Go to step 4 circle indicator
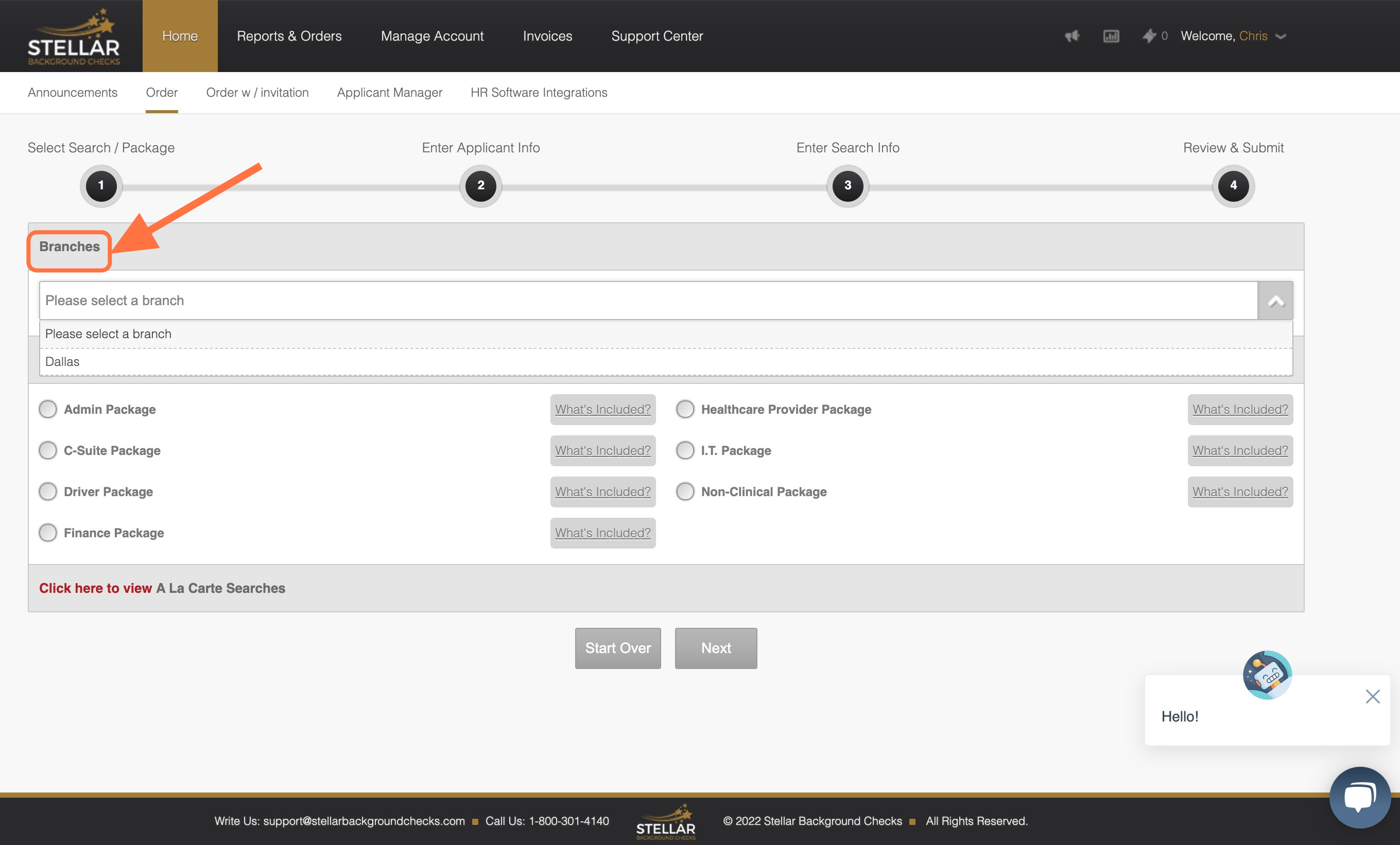 pos(1233,186)
